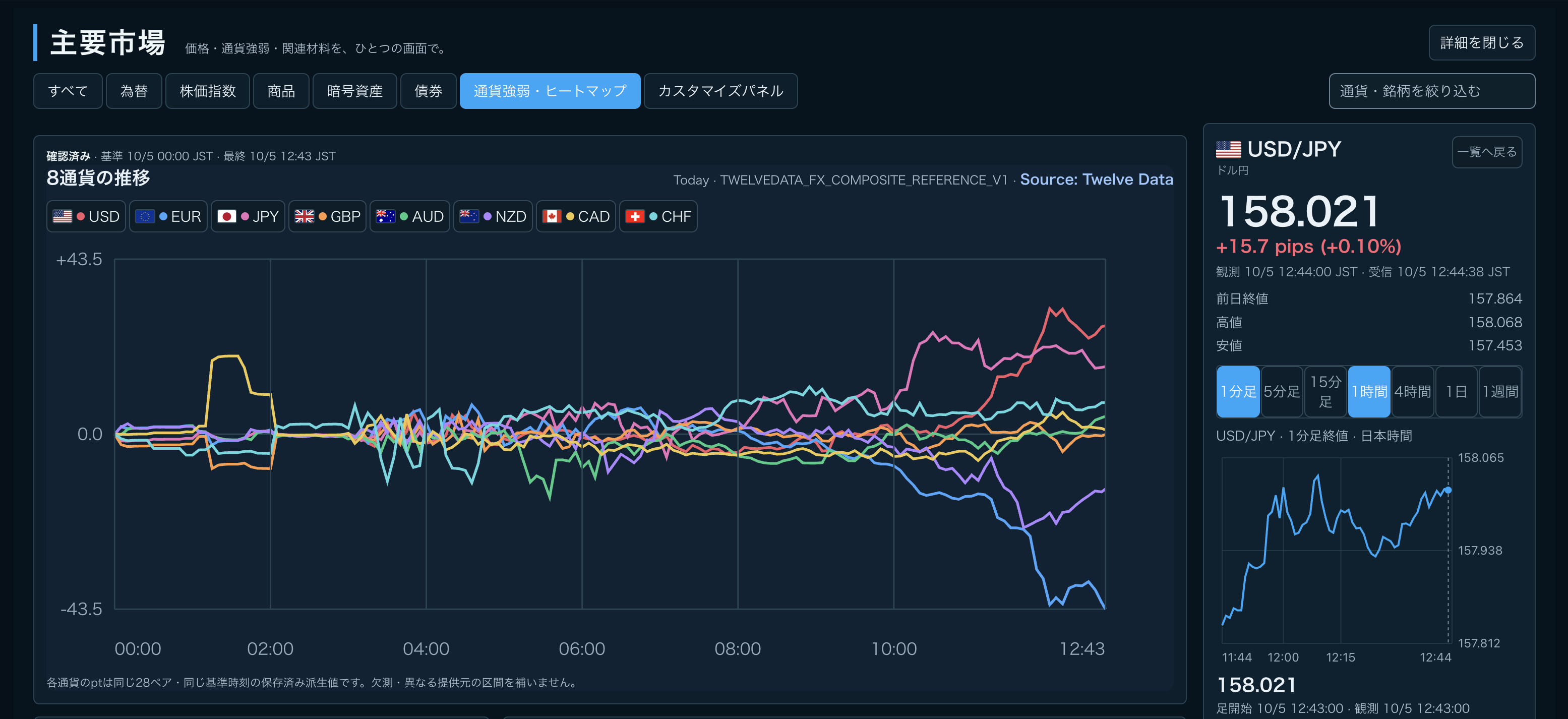
Task: Click the Australia flag icon for AUD
Action: (x=385, y=216)
